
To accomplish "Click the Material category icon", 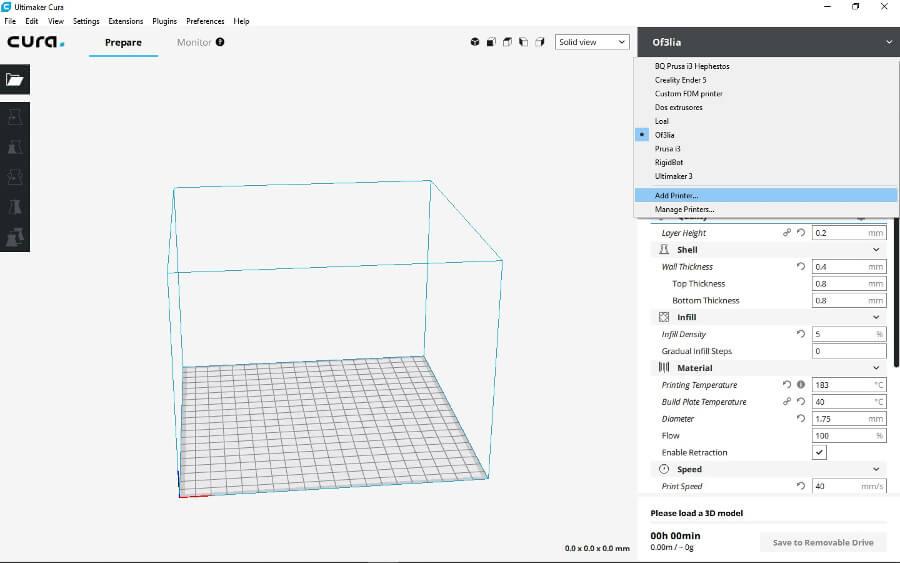I will point(664,367).
